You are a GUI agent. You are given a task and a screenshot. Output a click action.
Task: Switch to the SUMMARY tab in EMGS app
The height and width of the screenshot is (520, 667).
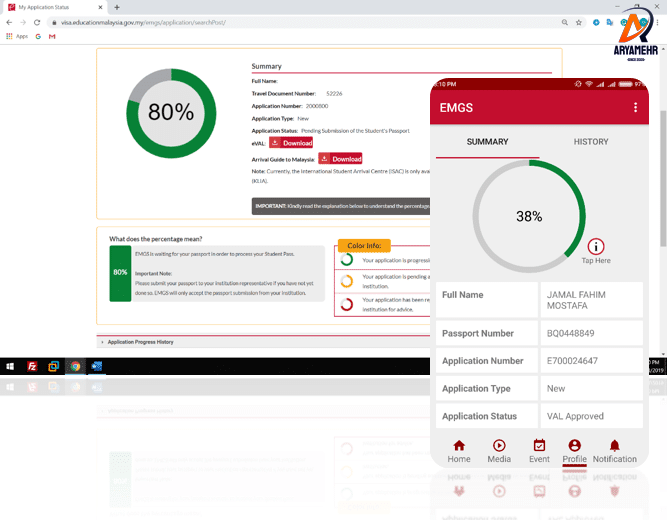[487, 142]
